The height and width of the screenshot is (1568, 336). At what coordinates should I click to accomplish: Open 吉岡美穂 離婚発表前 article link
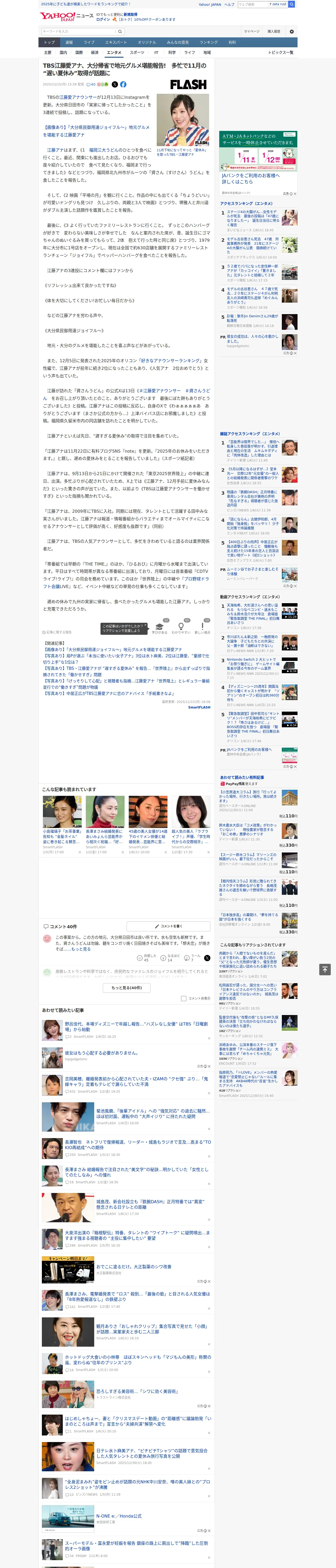coord(137,1082)
